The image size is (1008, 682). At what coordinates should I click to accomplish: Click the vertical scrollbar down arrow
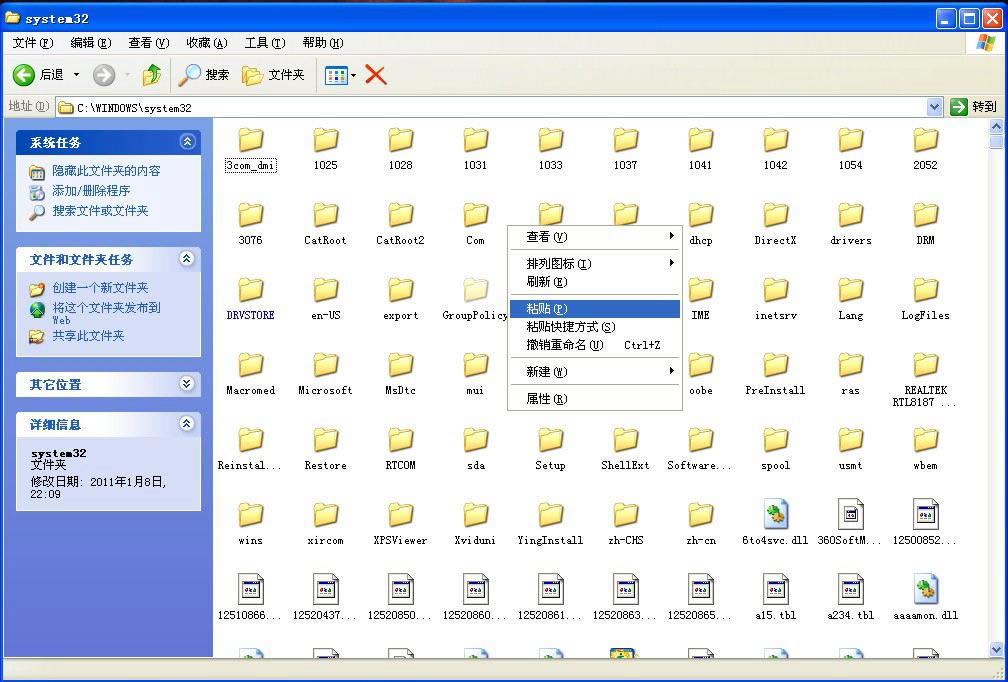click(x=996, y=649)
